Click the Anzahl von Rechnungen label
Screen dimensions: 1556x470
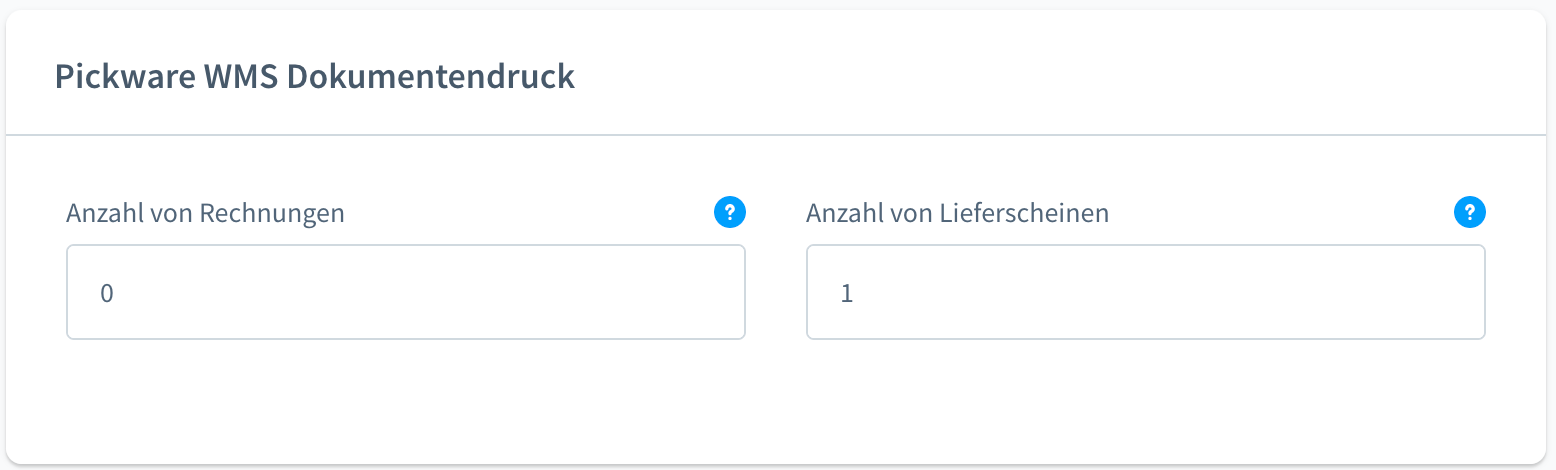click(205, 213)
